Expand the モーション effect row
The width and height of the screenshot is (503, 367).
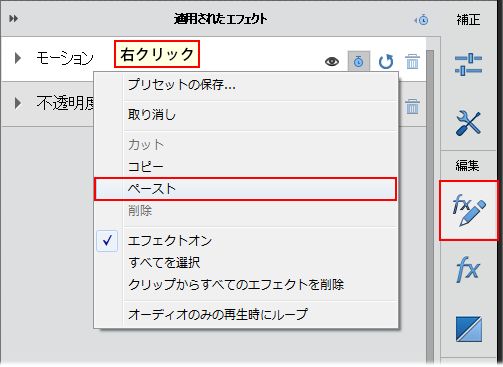point(18,58)
